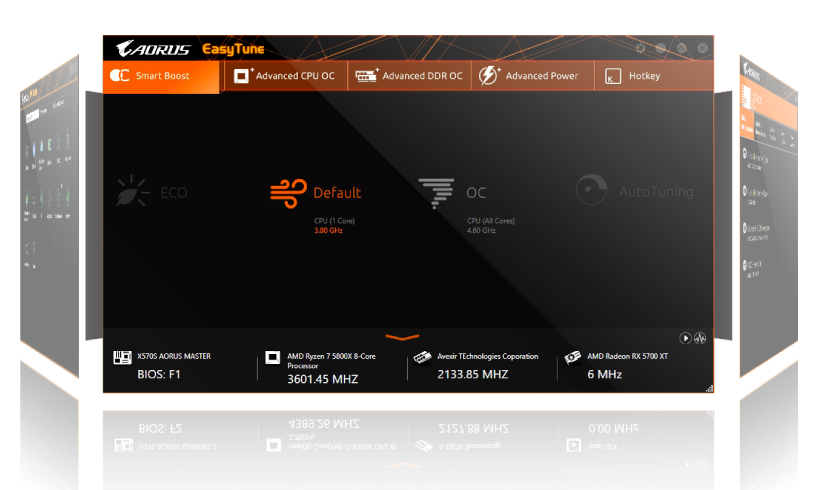Click the 3601.45 MHZ CPU frequency readout
Image resolution: width=816 pixels, height=490 pixels.
click(x=322, y=379)
